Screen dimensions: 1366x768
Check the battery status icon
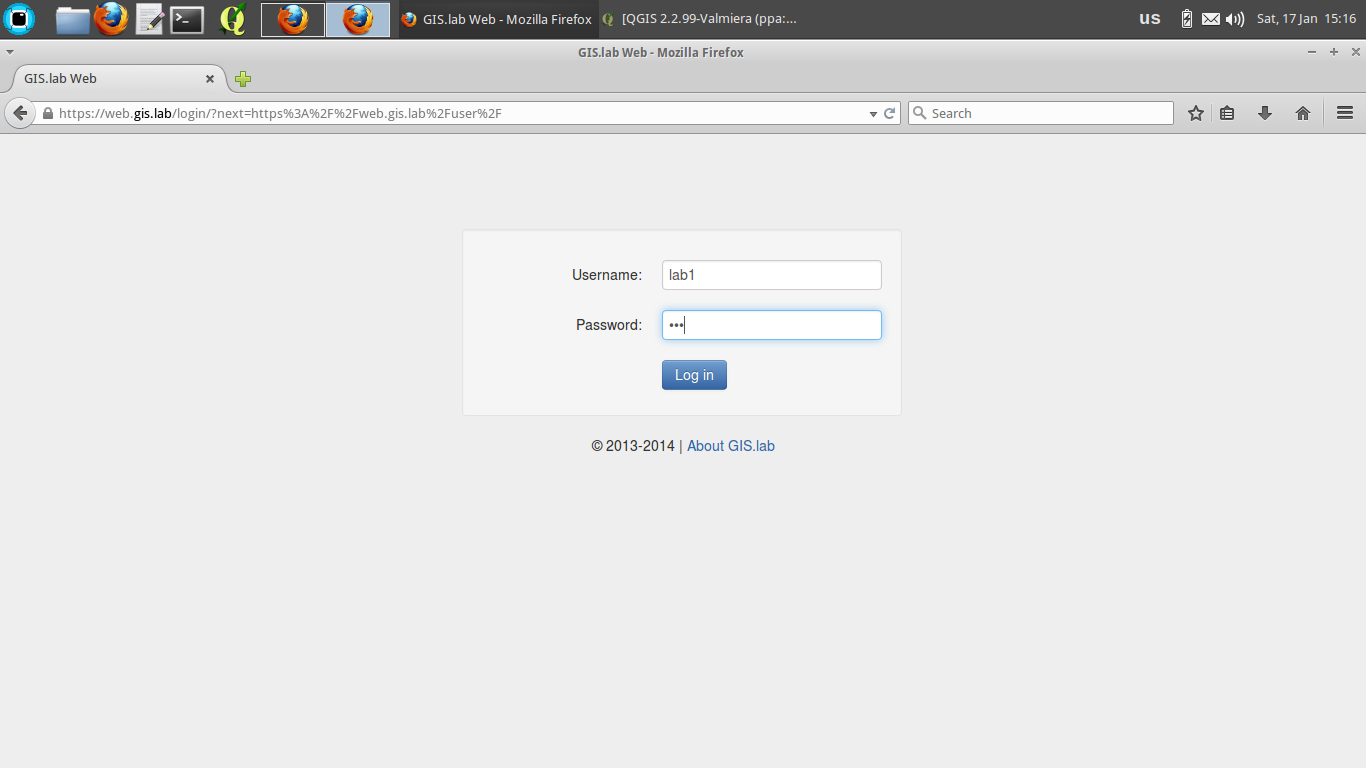(1186, 19)
